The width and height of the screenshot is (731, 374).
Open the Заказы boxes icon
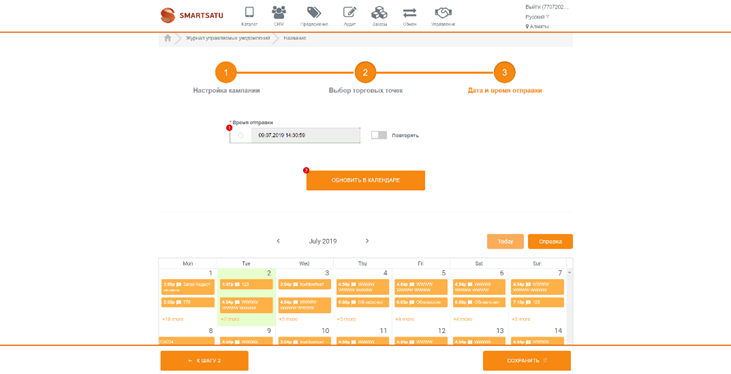tap(379, 12)
